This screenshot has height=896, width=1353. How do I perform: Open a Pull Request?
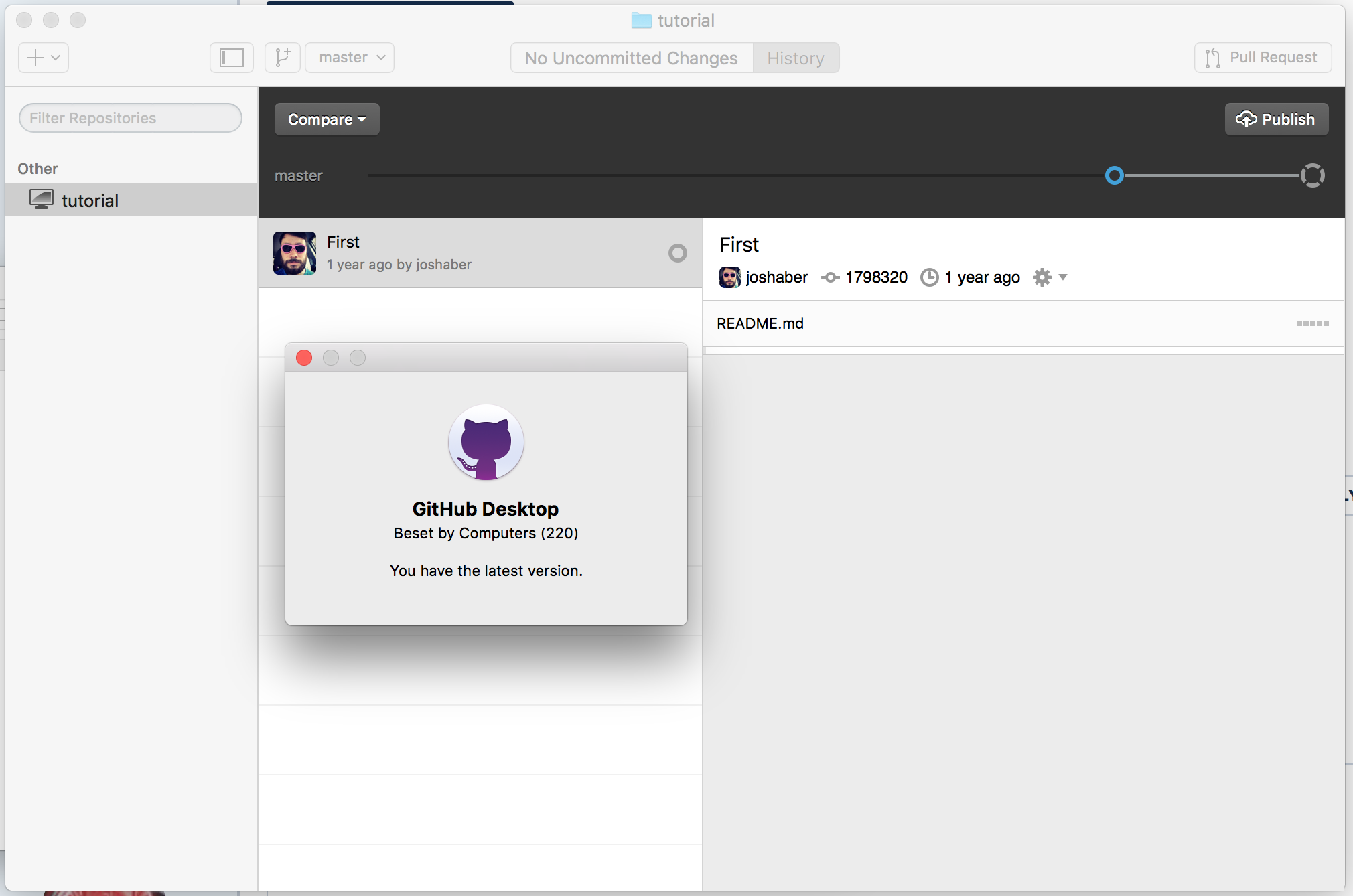click(1263, 58)
